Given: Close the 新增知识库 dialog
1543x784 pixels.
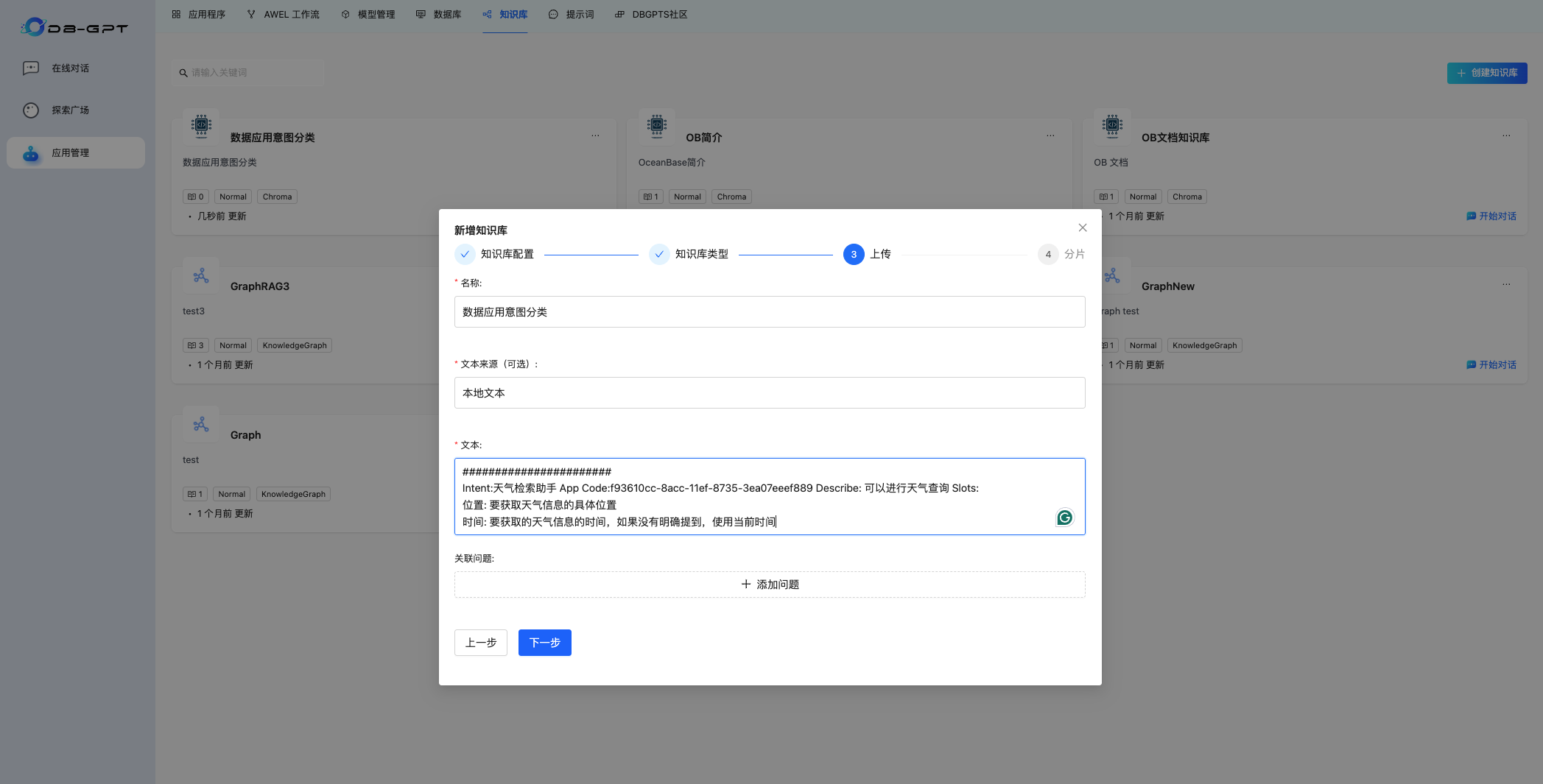Looking at the screenshot, I should click(1083, 228).
